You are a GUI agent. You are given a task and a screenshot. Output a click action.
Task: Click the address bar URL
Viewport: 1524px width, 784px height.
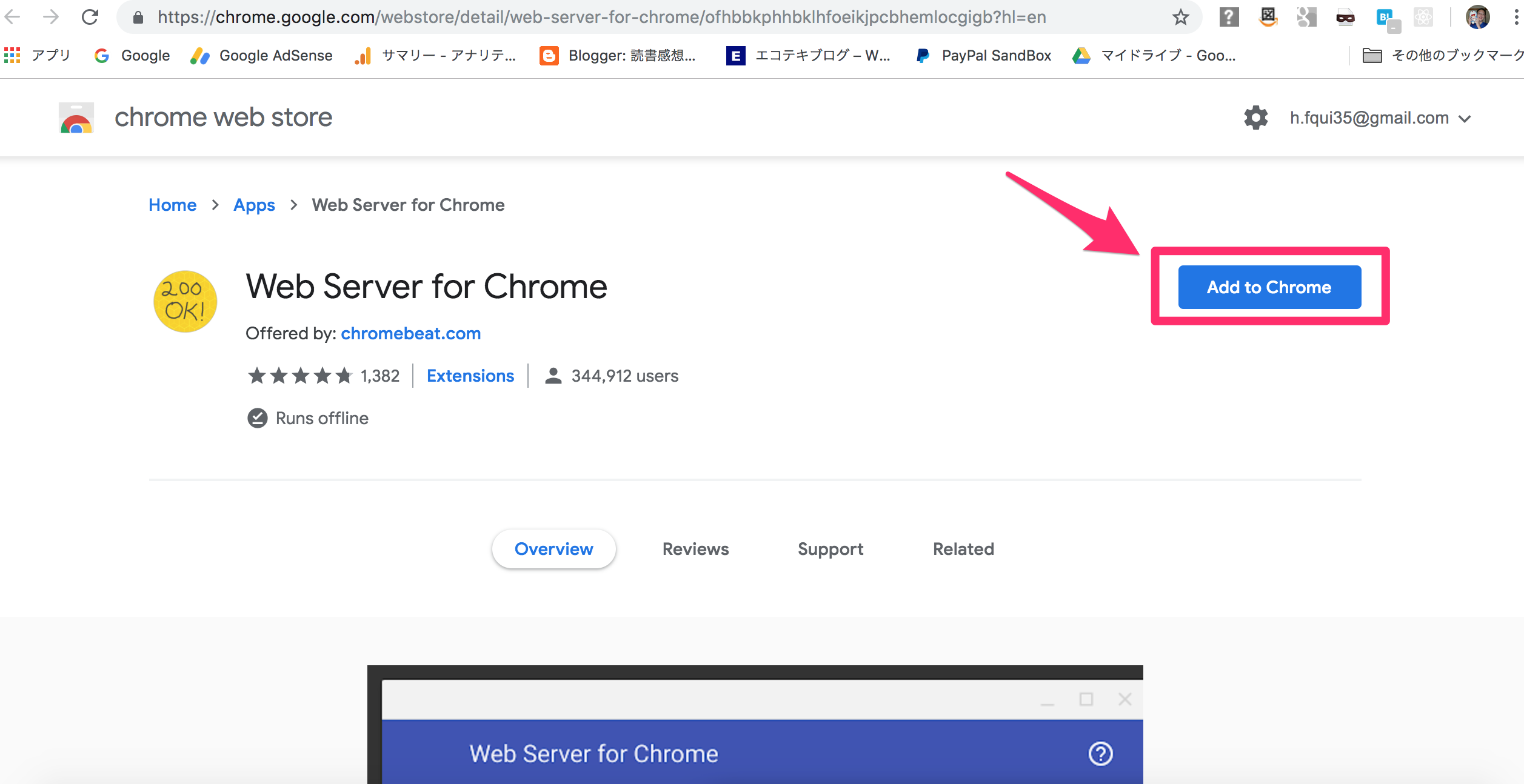click(602, 17)
